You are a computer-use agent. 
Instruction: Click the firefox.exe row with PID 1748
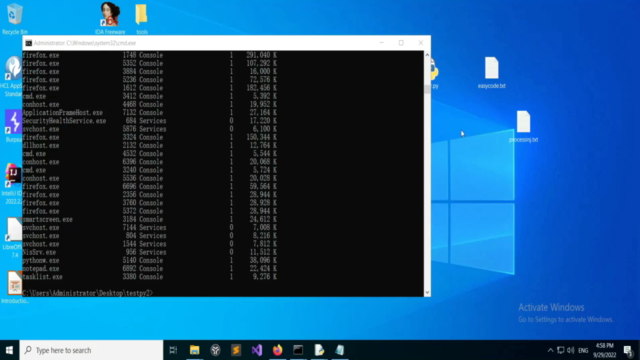(149, 55)
